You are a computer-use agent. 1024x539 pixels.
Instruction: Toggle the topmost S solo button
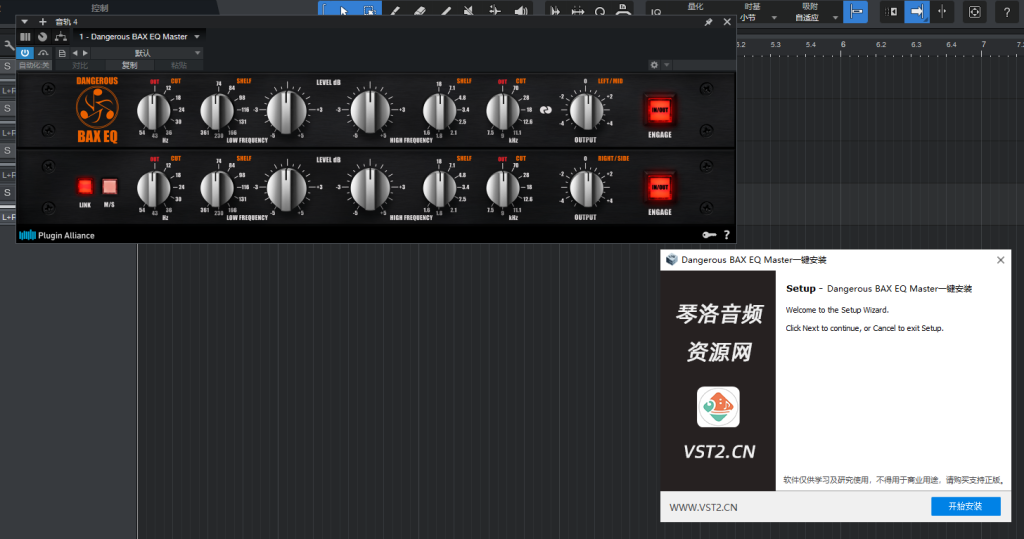point(7,66)
